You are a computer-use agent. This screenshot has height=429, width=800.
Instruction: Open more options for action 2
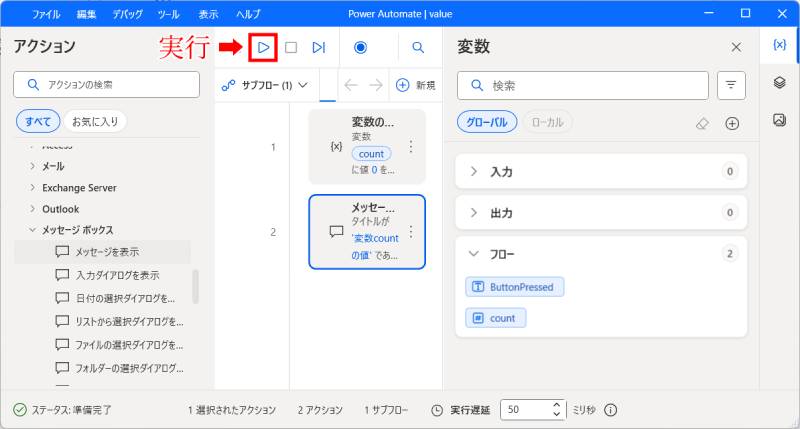tap(411, 232)
